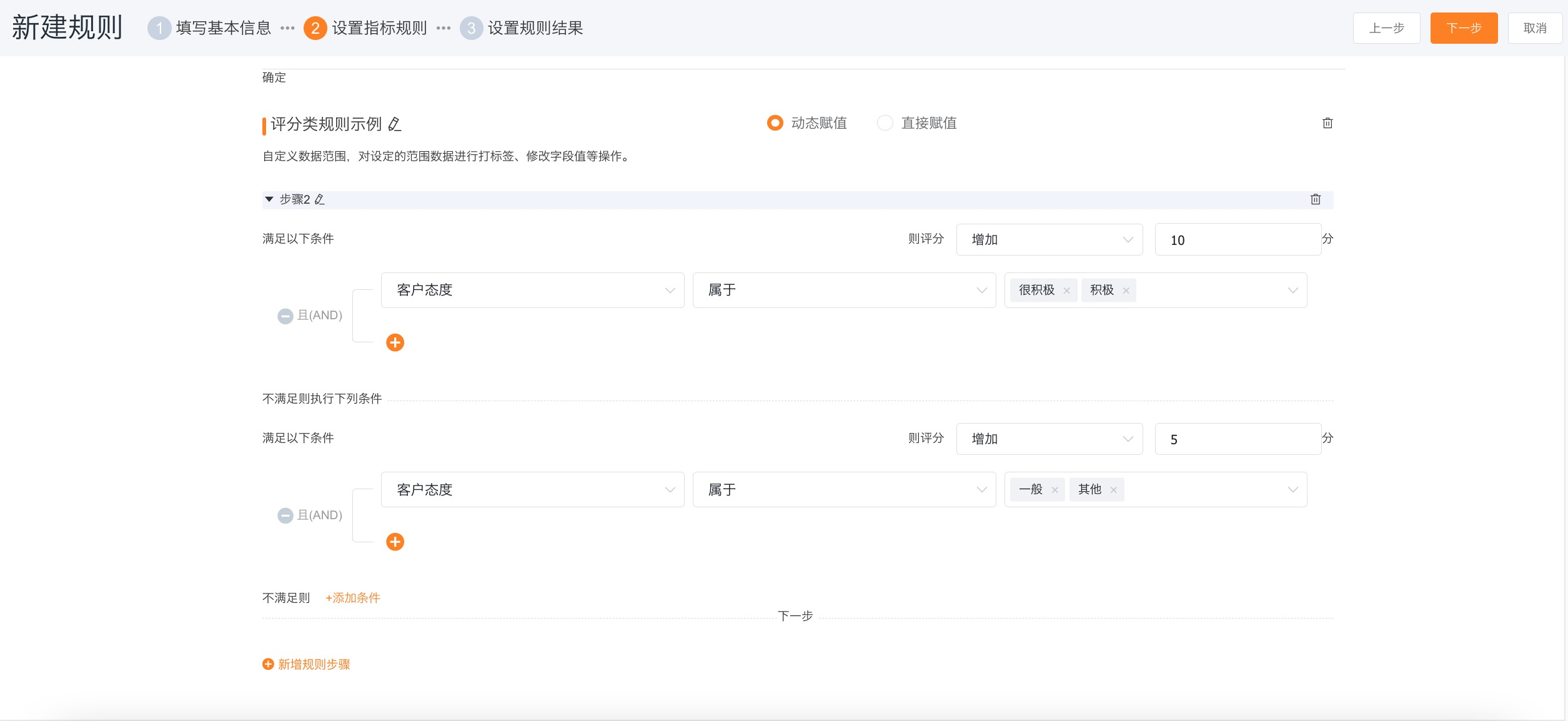This screenshot has height=721, width=1568.
Task: Remove the 积极 tag
Action: point(1126,291)
